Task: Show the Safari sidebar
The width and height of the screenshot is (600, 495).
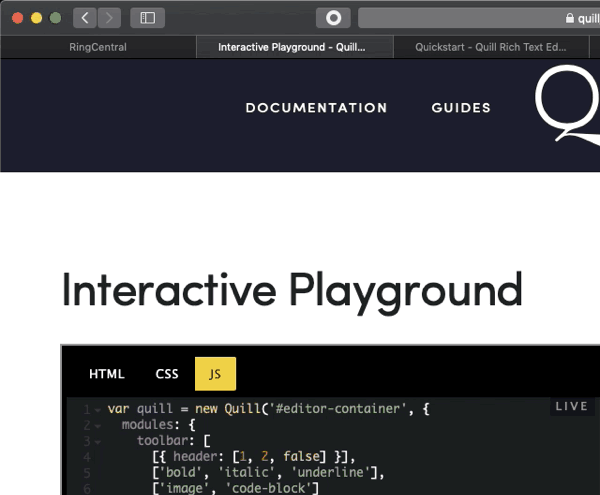Action: click(147, 18)
